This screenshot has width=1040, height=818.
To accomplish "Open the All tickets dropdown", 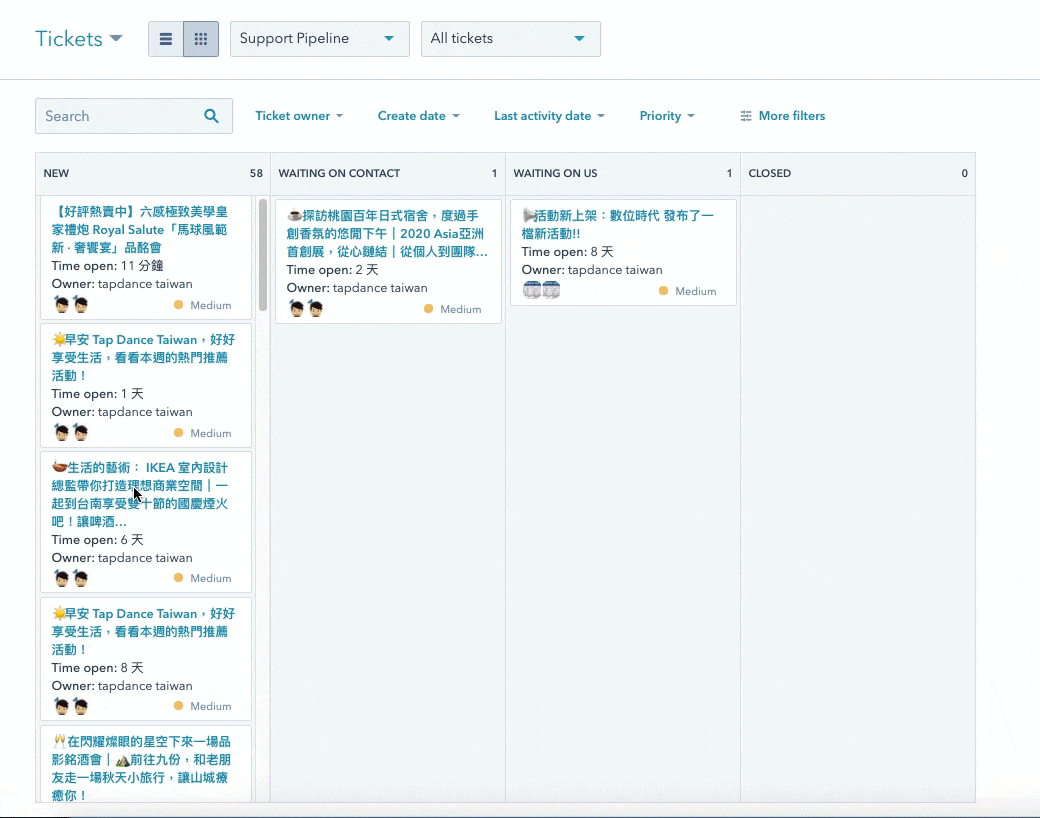I will click(510, 39).
